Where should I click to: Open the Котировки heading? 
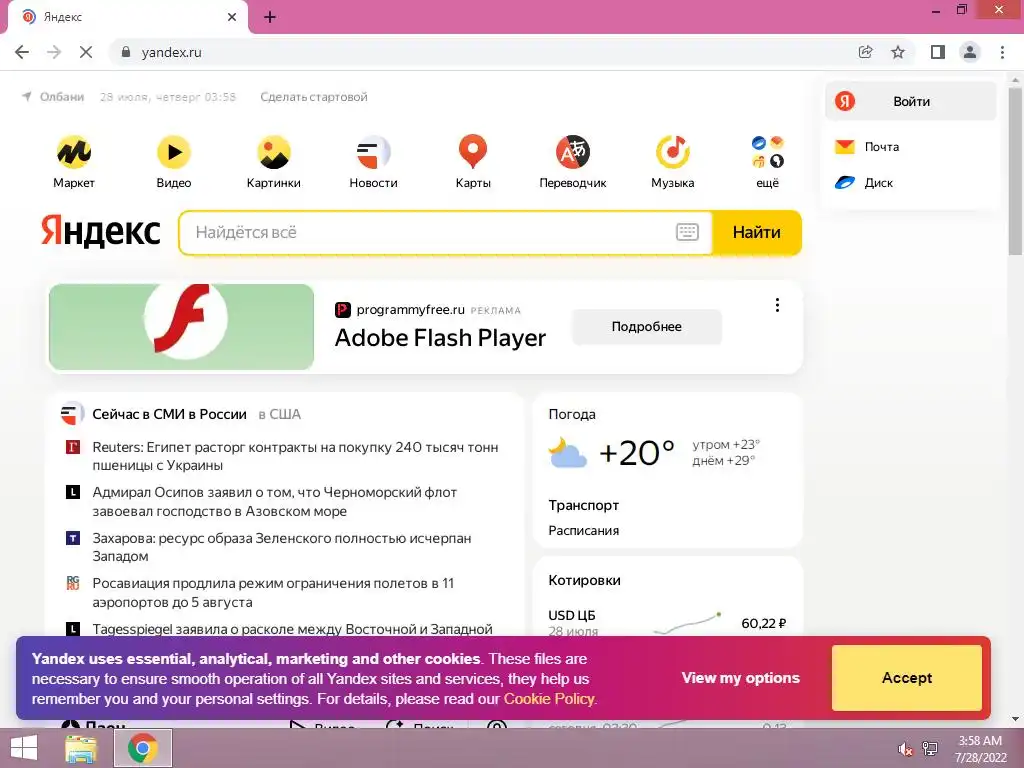(584, 580)
